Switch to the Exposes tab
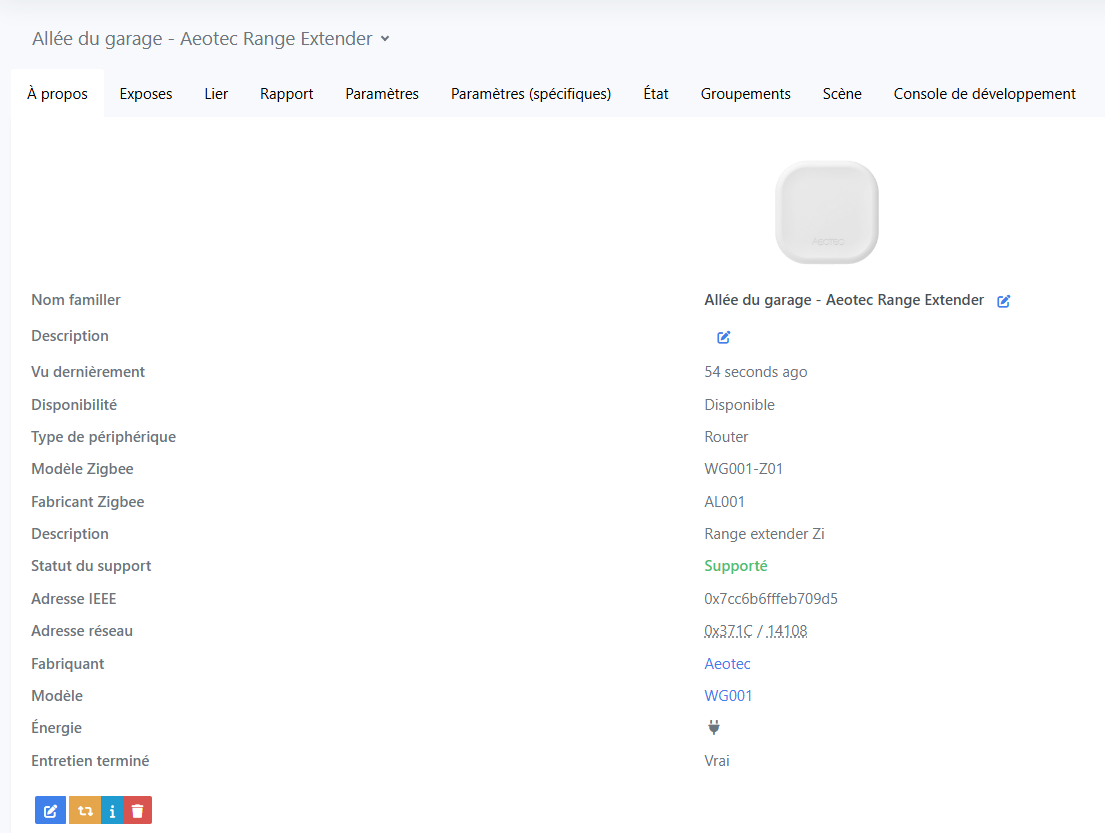1105x833 pixels. tap(146, 94)
